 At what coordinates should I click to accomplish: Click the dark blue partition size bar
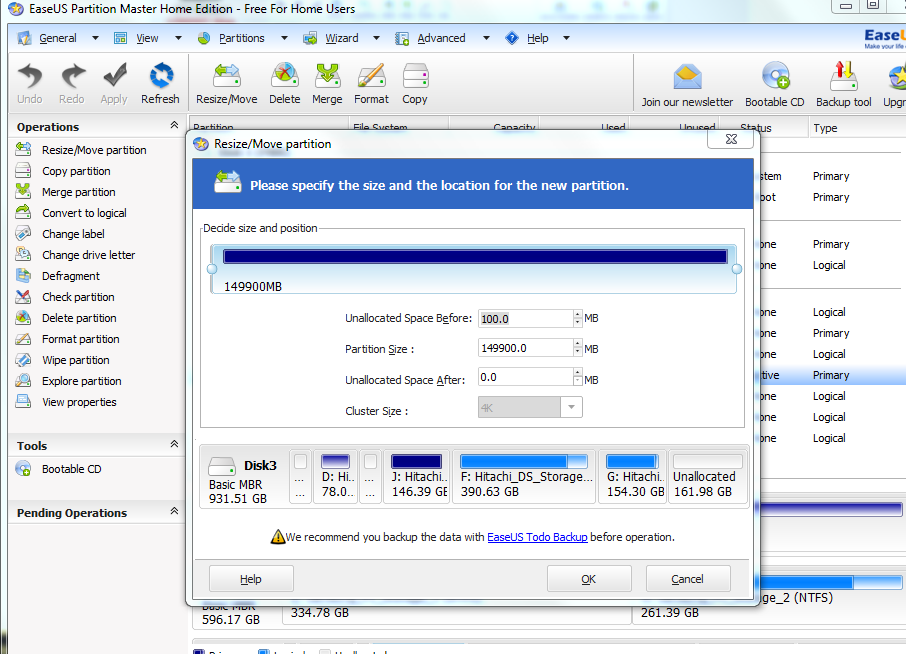(x=475, y=257)
